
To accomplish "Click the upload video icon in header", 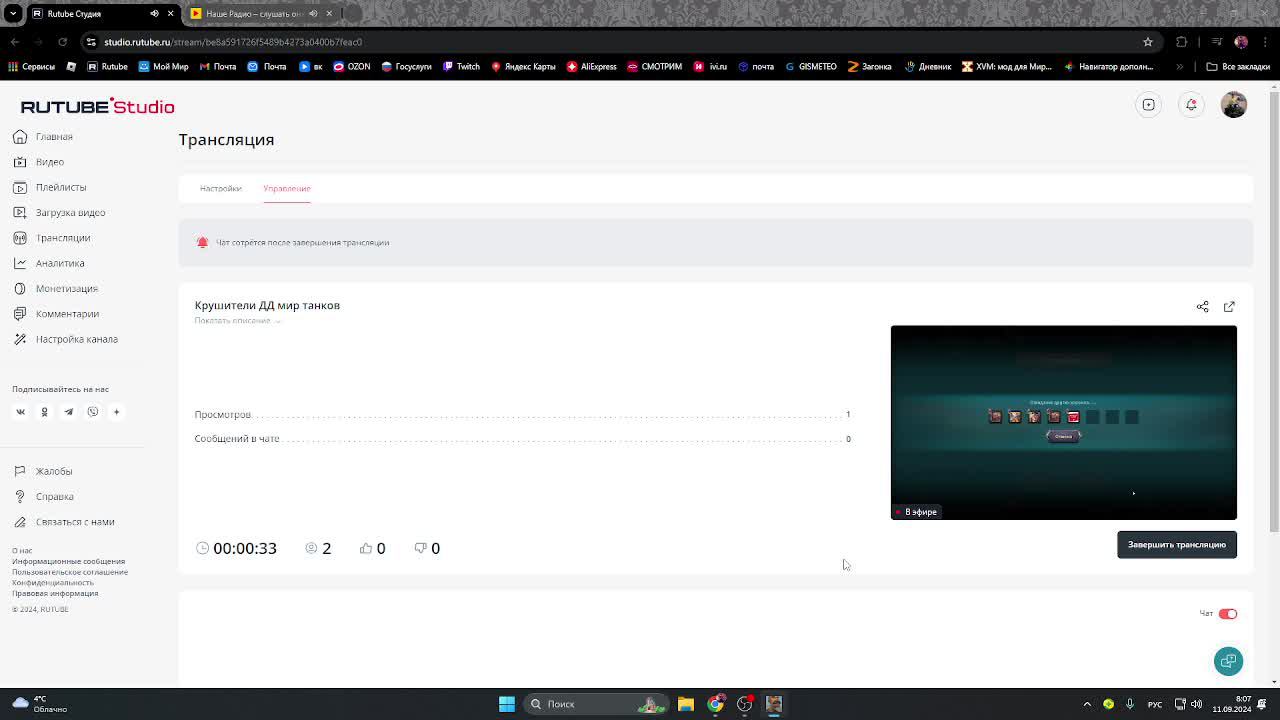I will [1149, 105].
